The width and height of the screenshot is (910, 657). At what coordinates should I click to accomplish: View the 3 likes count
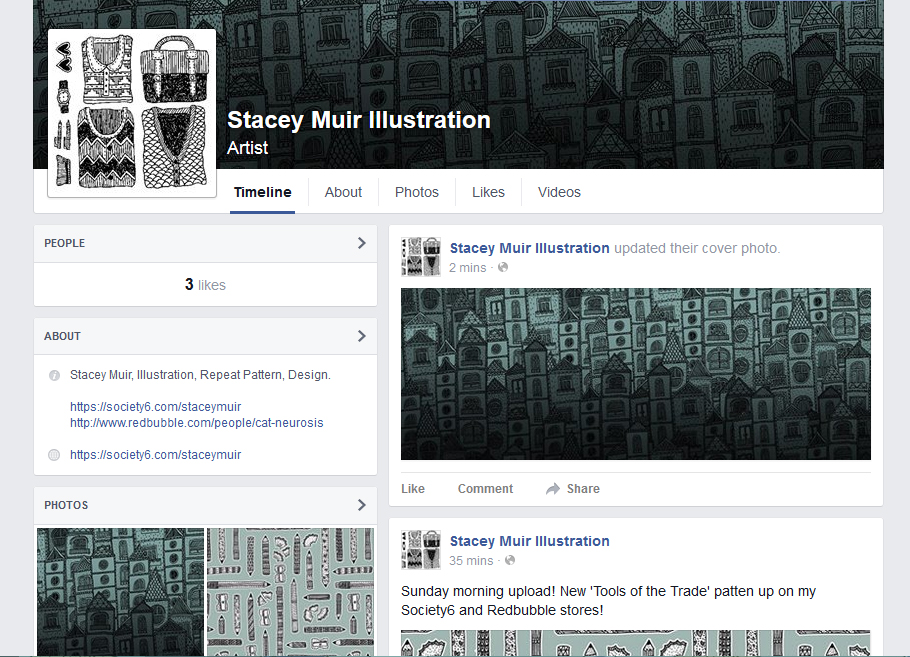(205, 284)
